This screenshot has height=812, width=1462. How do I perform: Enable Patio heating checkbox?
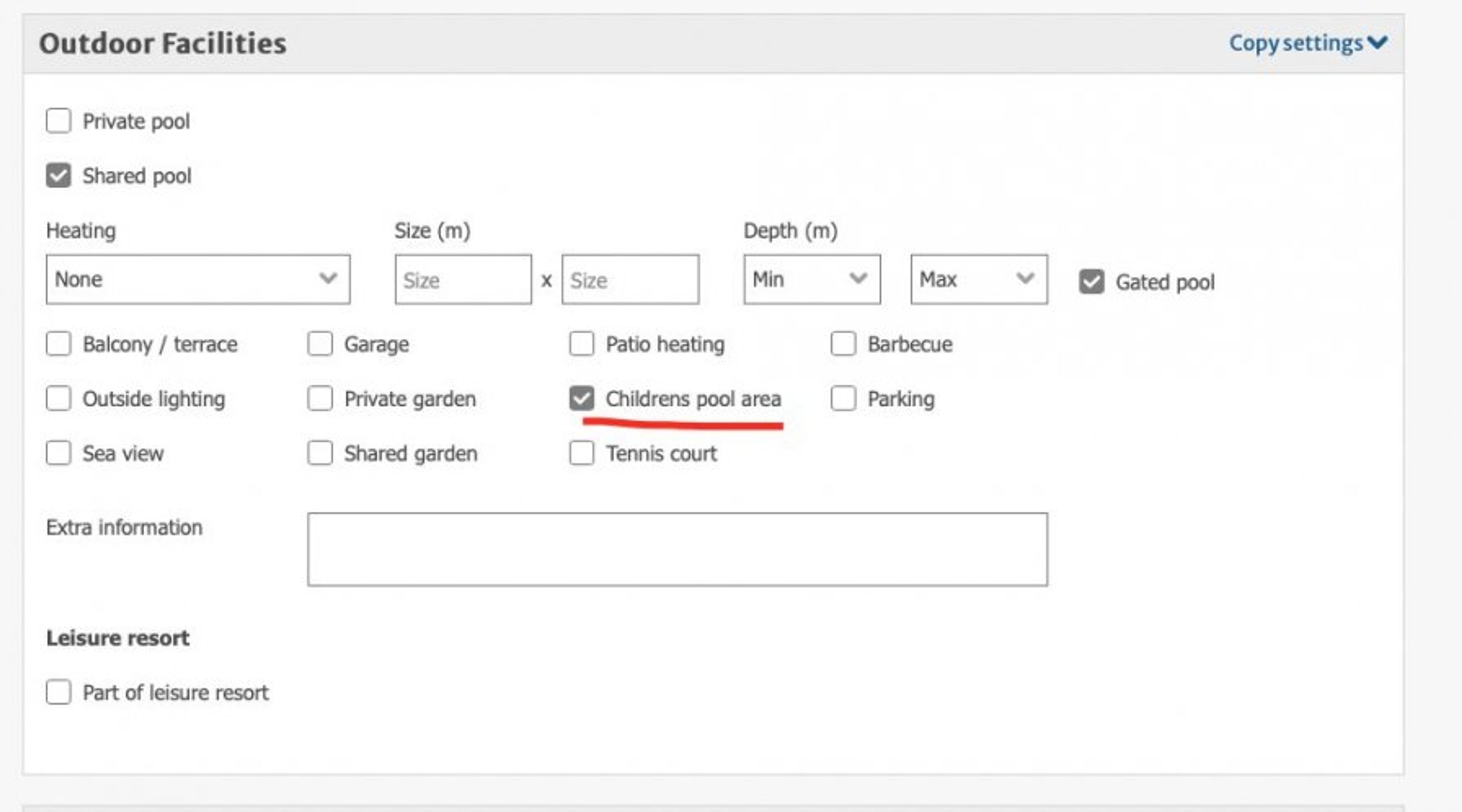click(x=581, y=344)
